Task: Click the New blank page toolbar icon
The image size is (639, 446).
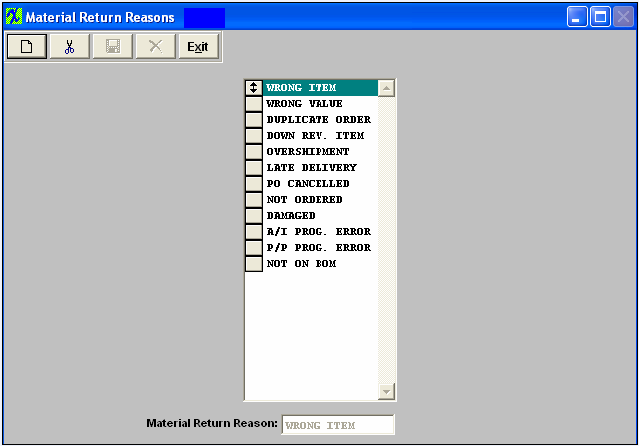Action: coord(27,46)
